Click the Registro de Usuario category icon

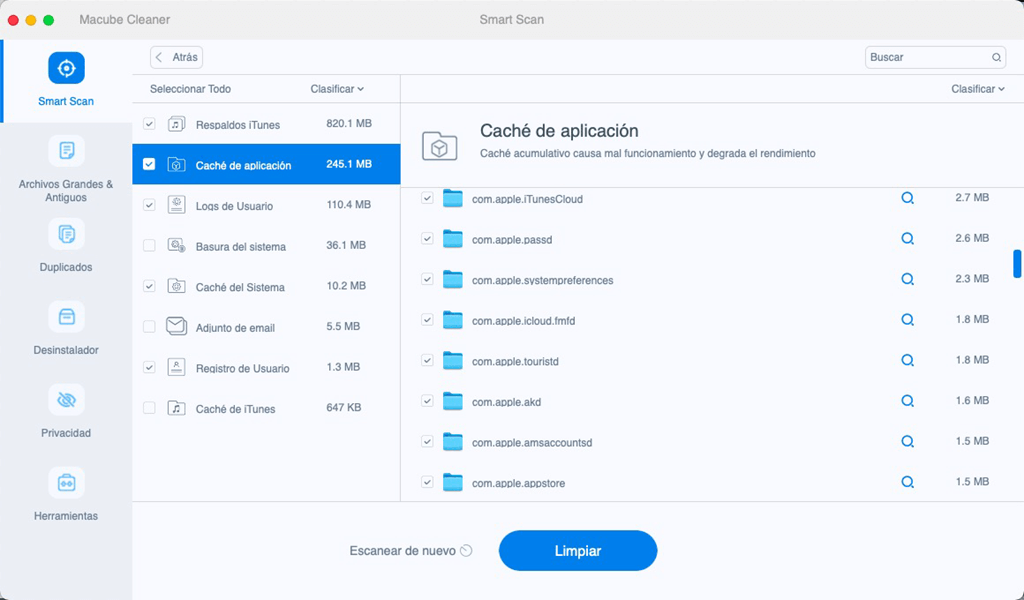[x=176, y=367]
